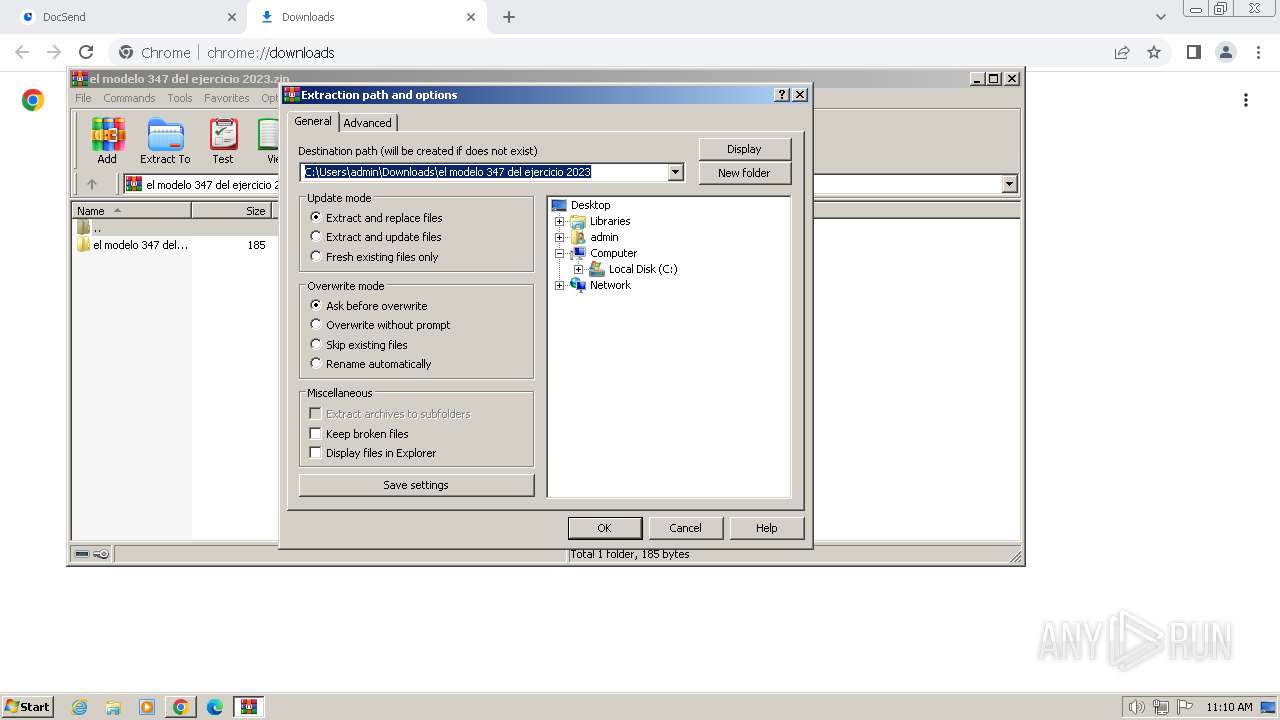Click the Chrome reload icon
The width and height of the screenshot is (1280, 720).
point(86,52)
